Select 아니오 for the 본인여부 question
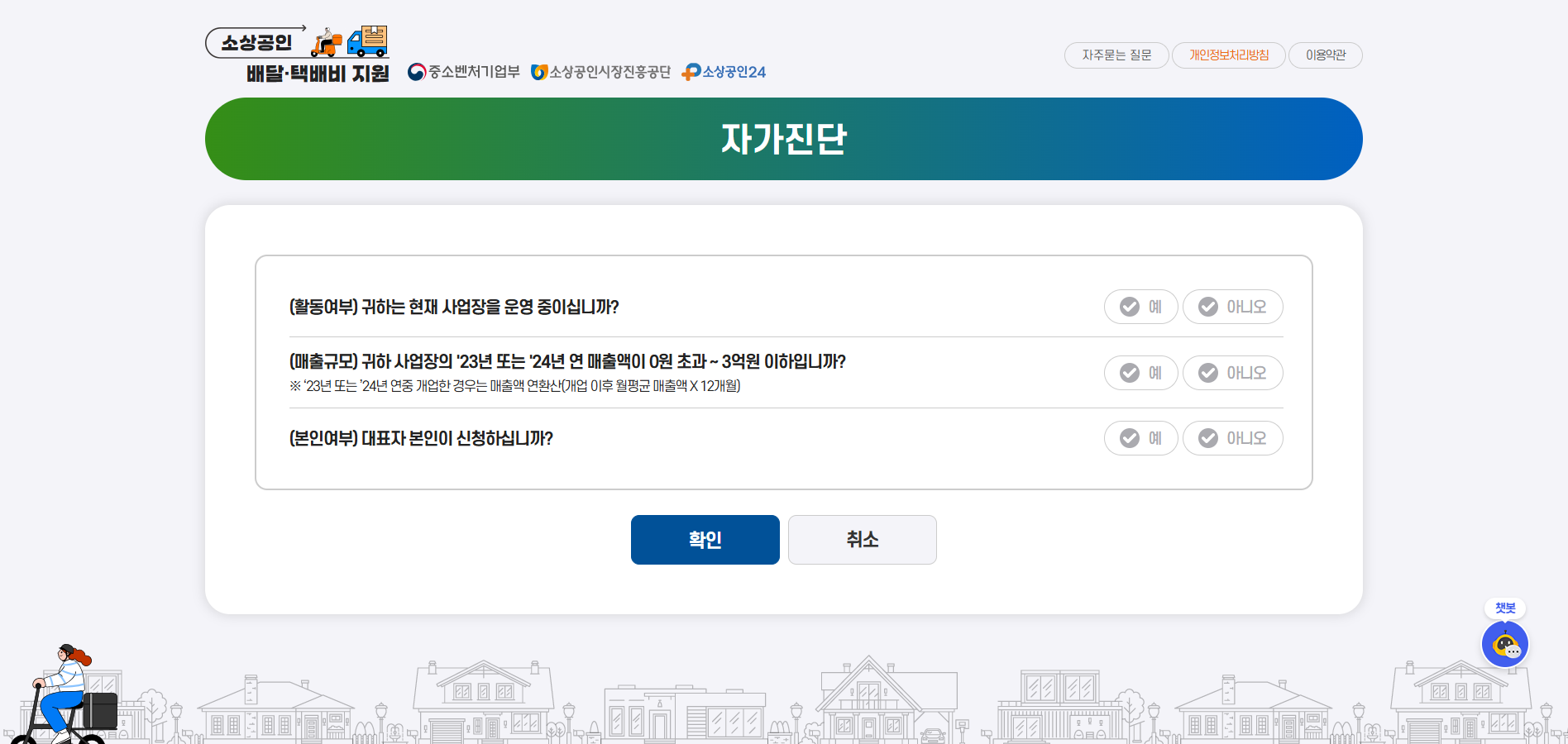Screen dimensions: 1568x744 pyautogui.click(x=1233, y=438)
